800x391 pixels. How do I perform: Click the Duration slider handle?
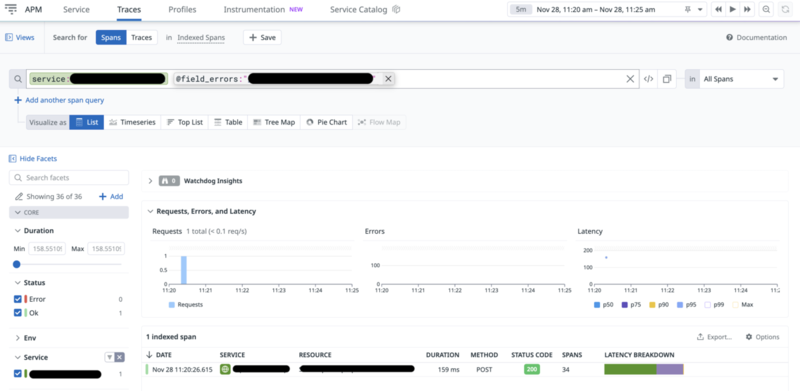(17, 264)
